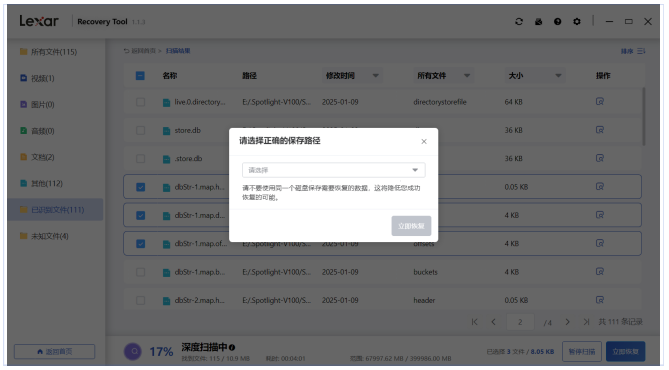The image size is (669, 370).
Task: Go to last page of results
Action: 587,322
